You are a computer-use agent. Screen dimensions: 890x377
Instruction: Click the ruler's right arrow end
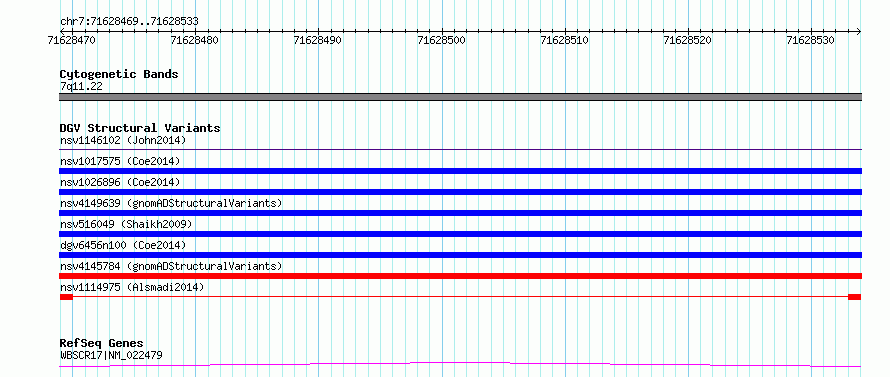click(x=858, y=31)
